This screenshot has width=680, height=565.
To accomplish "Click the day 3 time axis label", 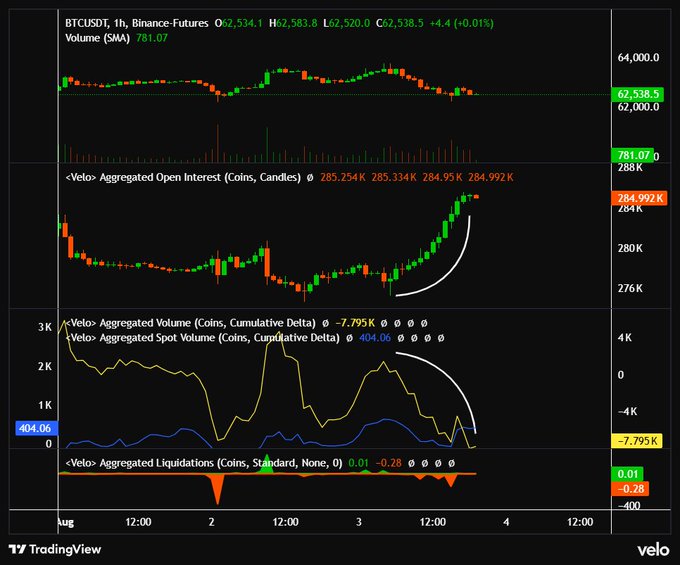I will (x=359, y=522).
